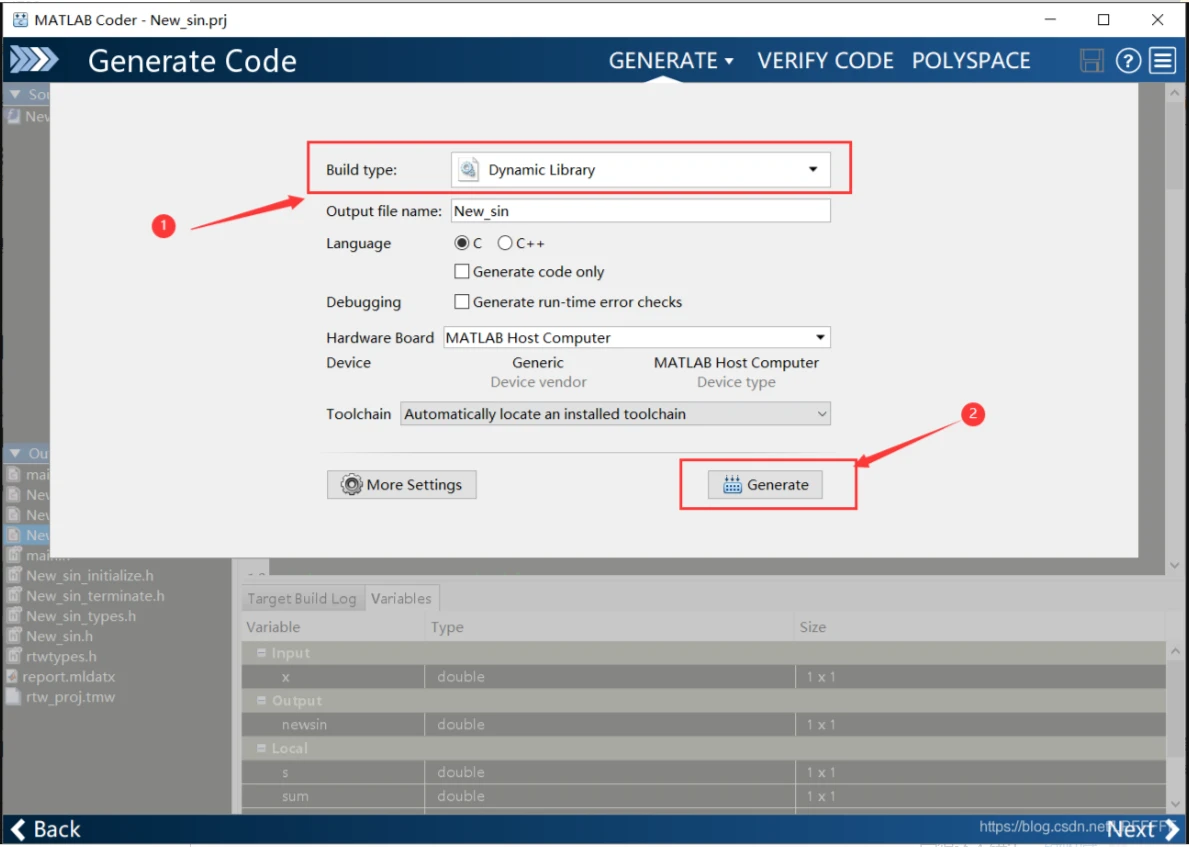Select variable row s
Screen dimensions: 1189x847
point(704,772)
